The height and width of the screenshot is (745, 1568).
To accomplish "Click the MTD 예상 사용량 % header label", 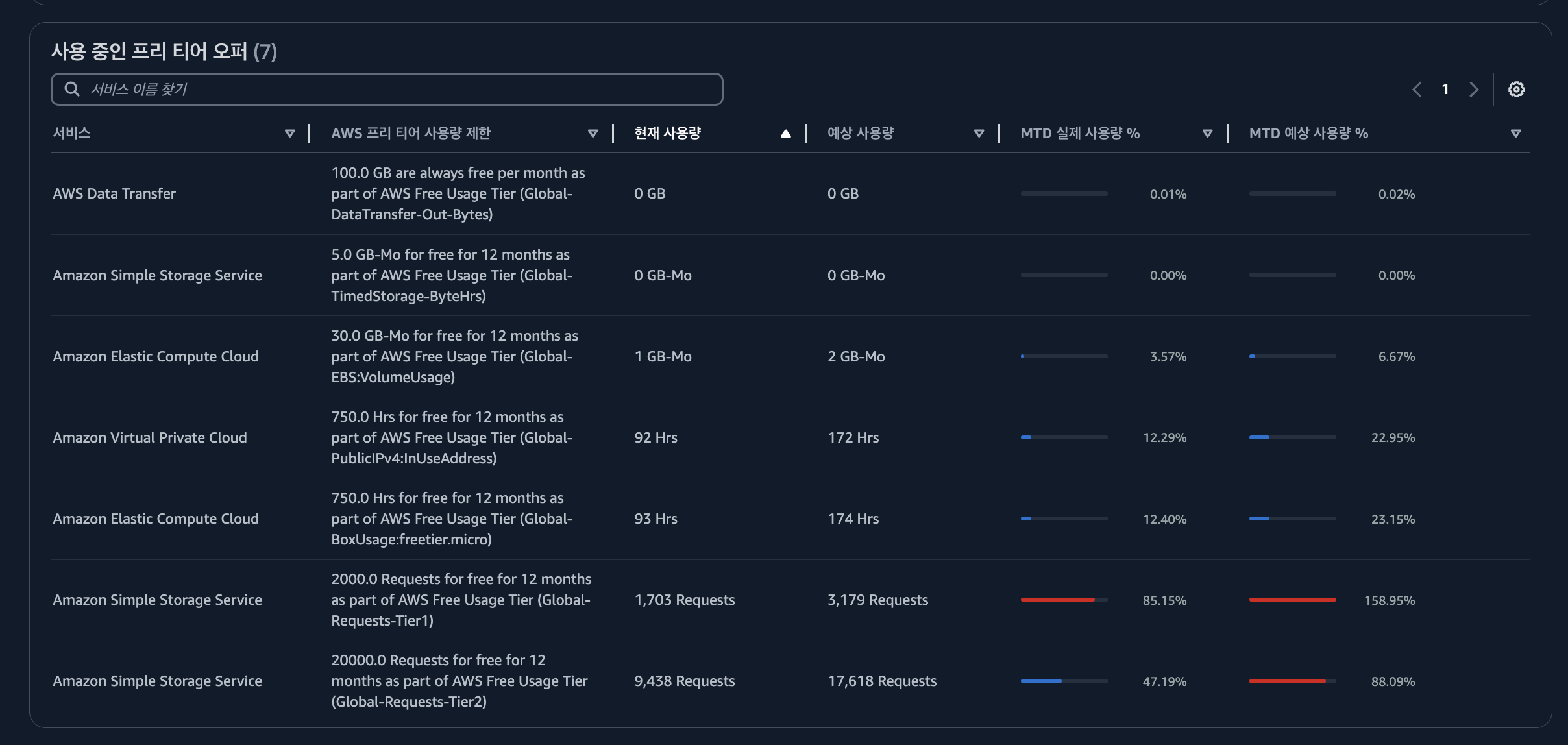I will (1308, 133).
